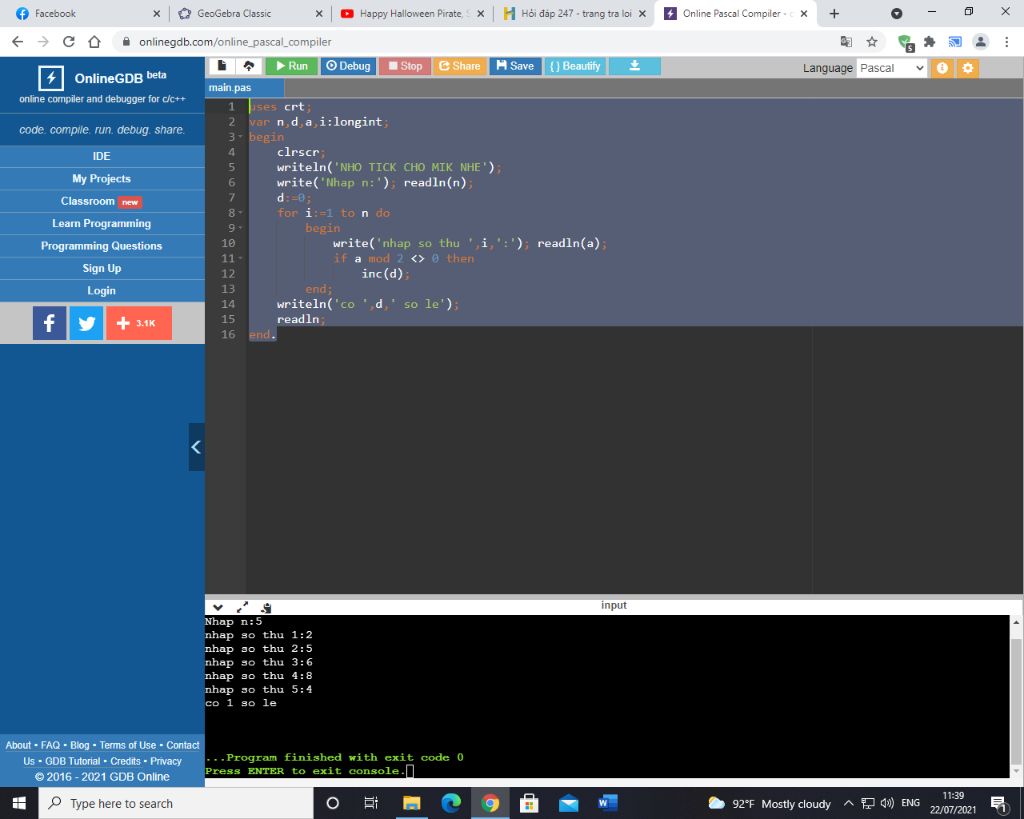Open the About footer link
The image size is (1024, 819).
click(18, 745)
